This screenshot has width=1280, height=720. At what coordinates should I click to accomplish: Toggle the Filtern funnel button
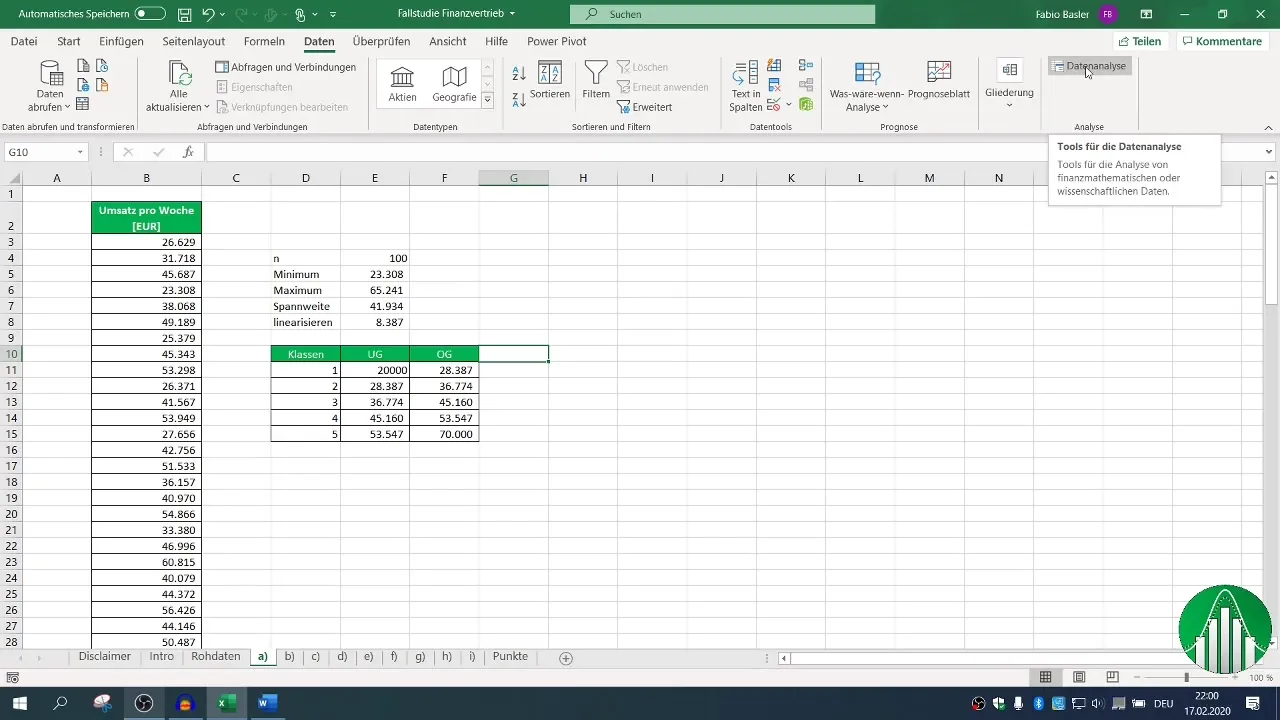(x=596, y=80)
